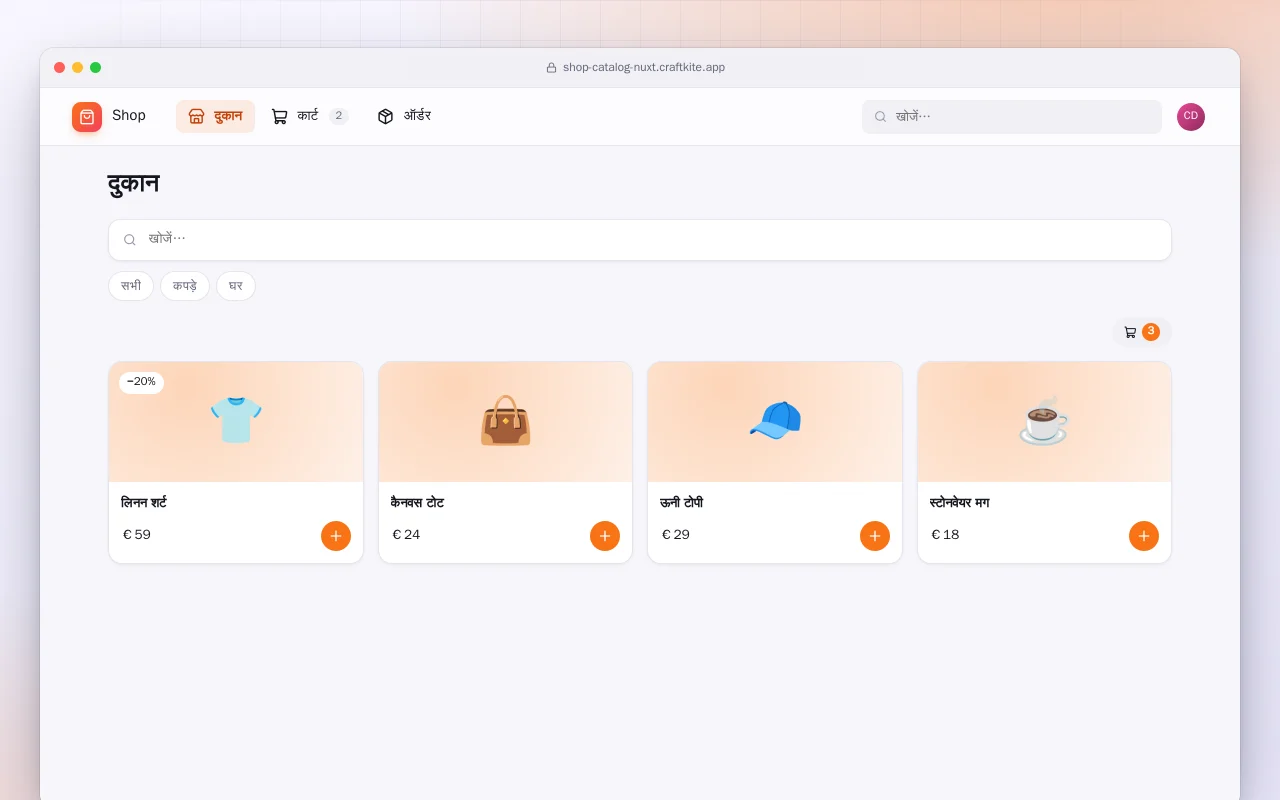Open the blue cap product image
1280x800 pixels.
[775, 422]
